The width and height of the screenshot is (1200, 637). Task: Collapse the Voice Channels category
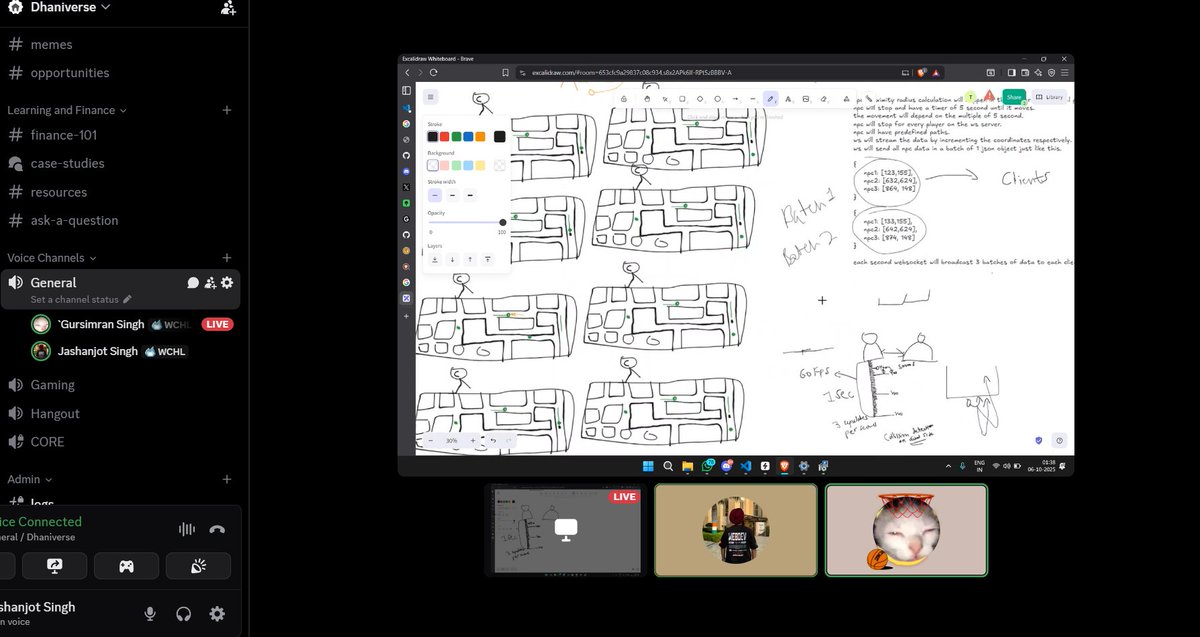[x=52, y=258]
